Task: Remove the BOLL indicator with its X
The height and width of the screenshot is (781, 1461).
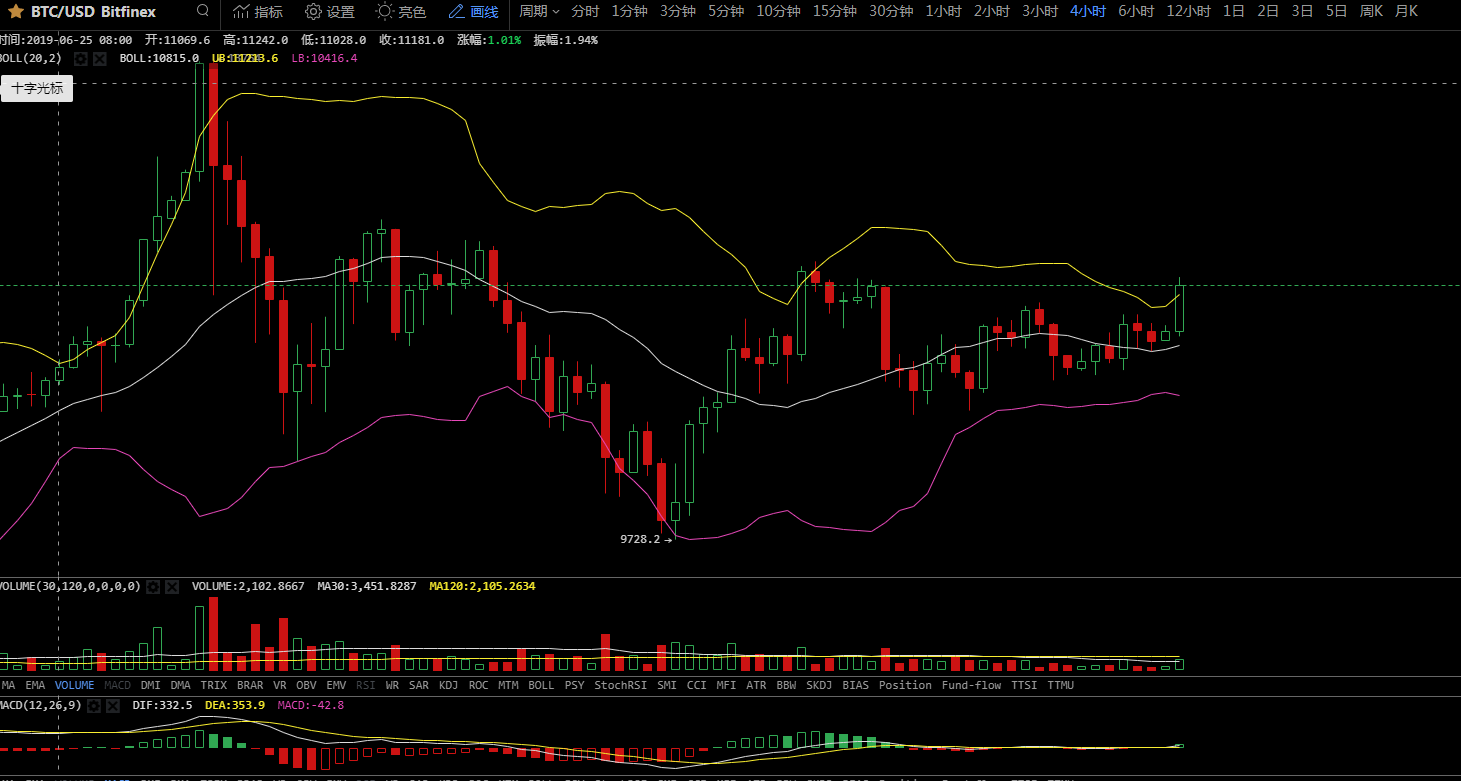Action: point(99,59)
